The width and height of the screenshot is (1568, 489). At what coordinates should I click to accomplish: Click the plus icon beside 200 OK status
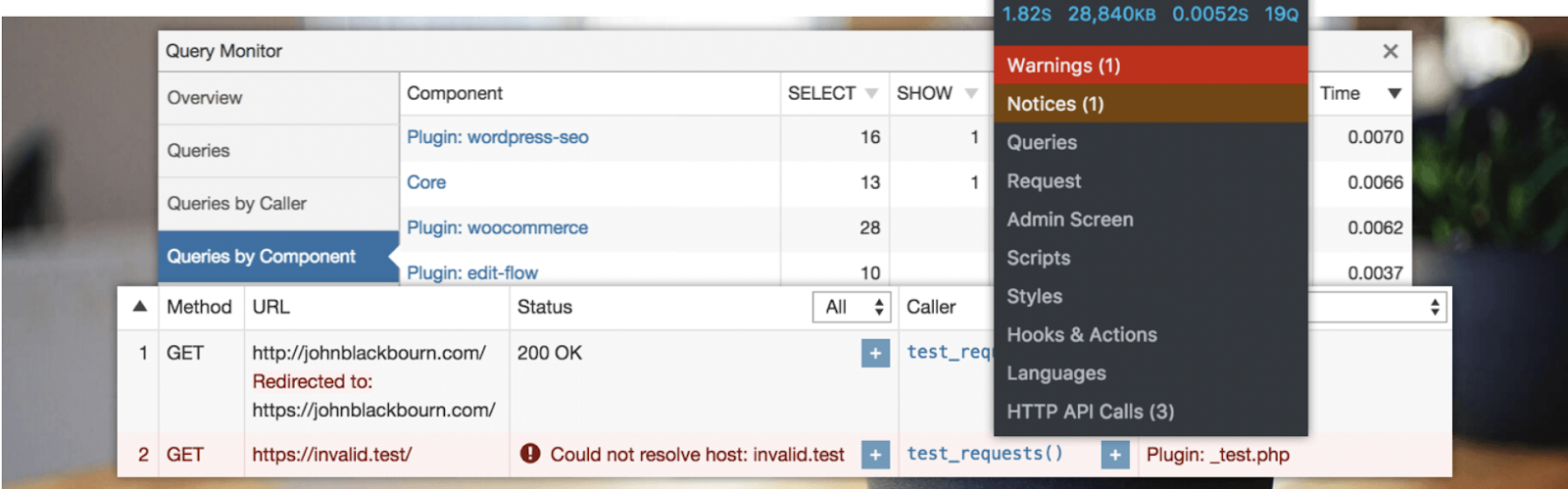(x=875, y=354)
